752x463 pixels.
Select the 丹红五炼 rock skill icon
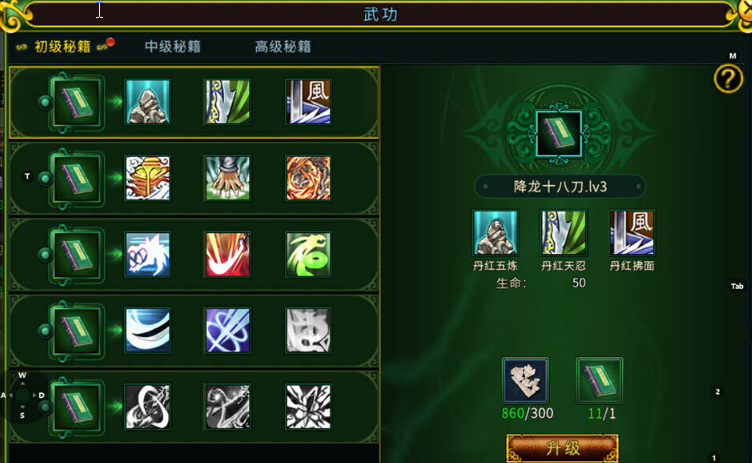coord(495,233)
